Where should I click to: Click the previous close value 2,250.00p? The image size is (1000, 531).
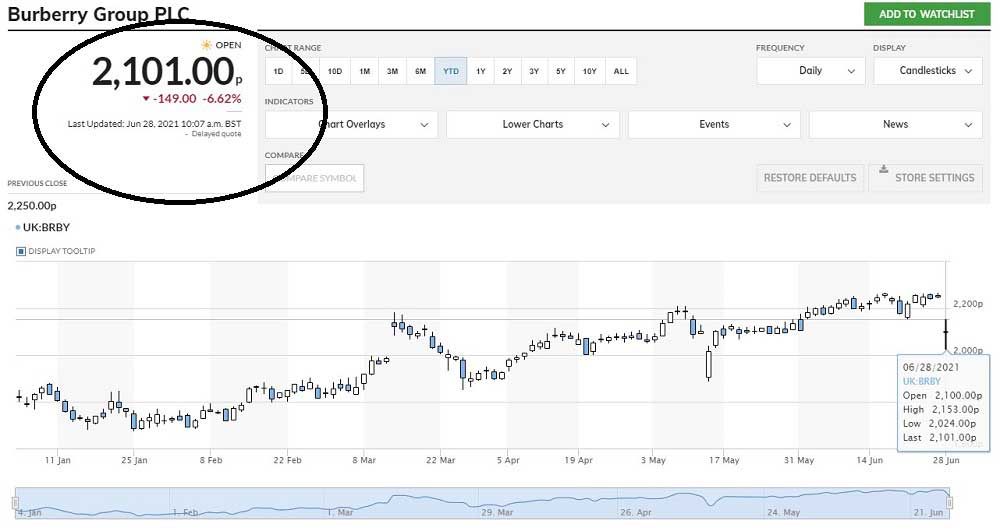pyautogui.click(x=32, y=206)
